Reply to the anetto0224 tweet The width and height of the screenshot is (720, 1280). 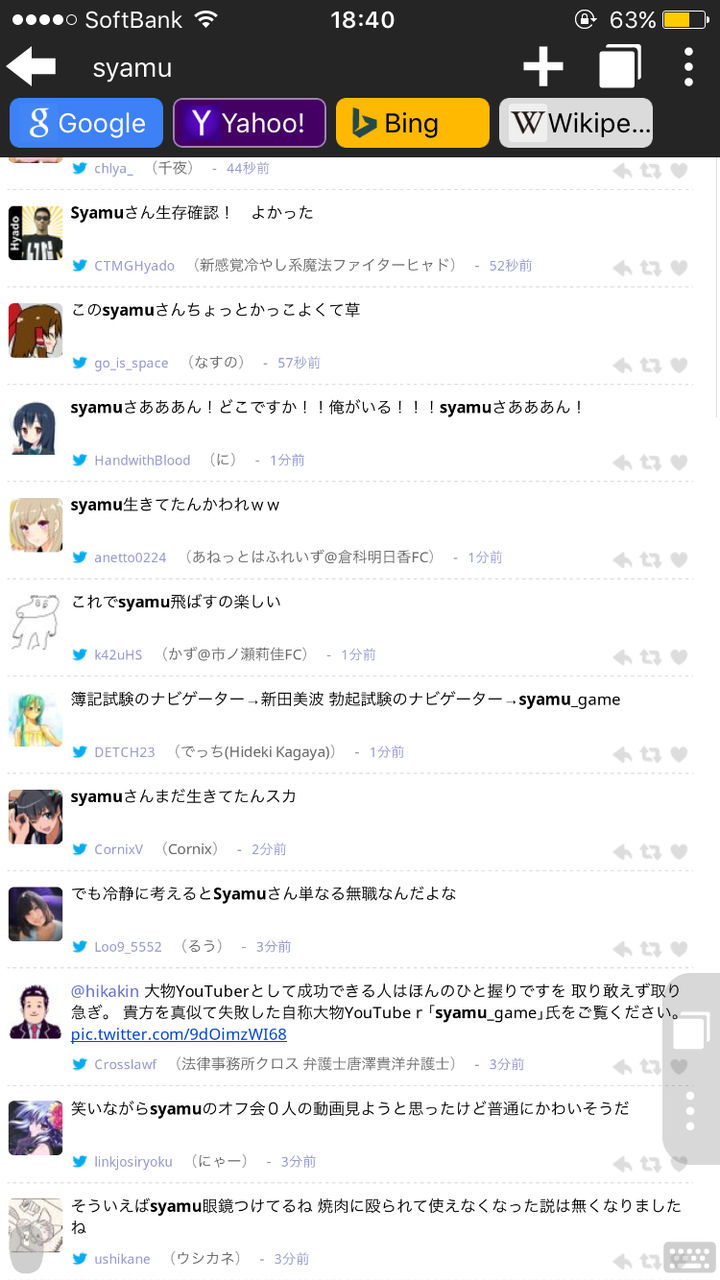pyautogui.click(x=622, y=559)
